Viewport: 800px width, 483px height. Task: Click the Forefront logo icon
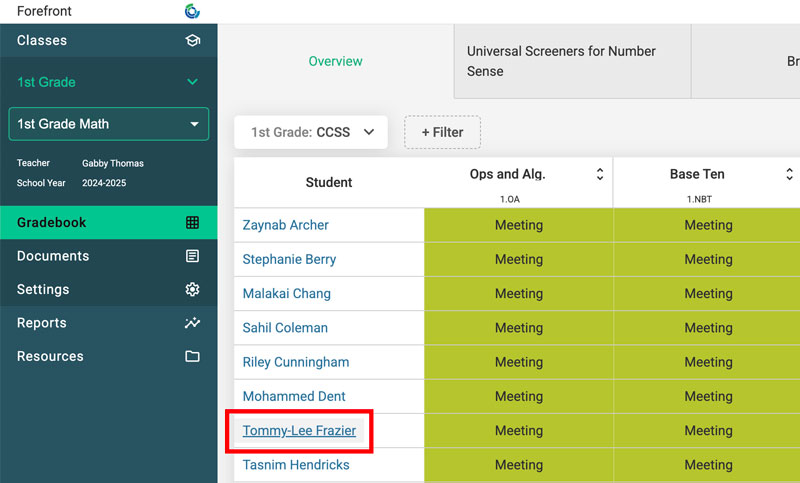coord(192,11)
